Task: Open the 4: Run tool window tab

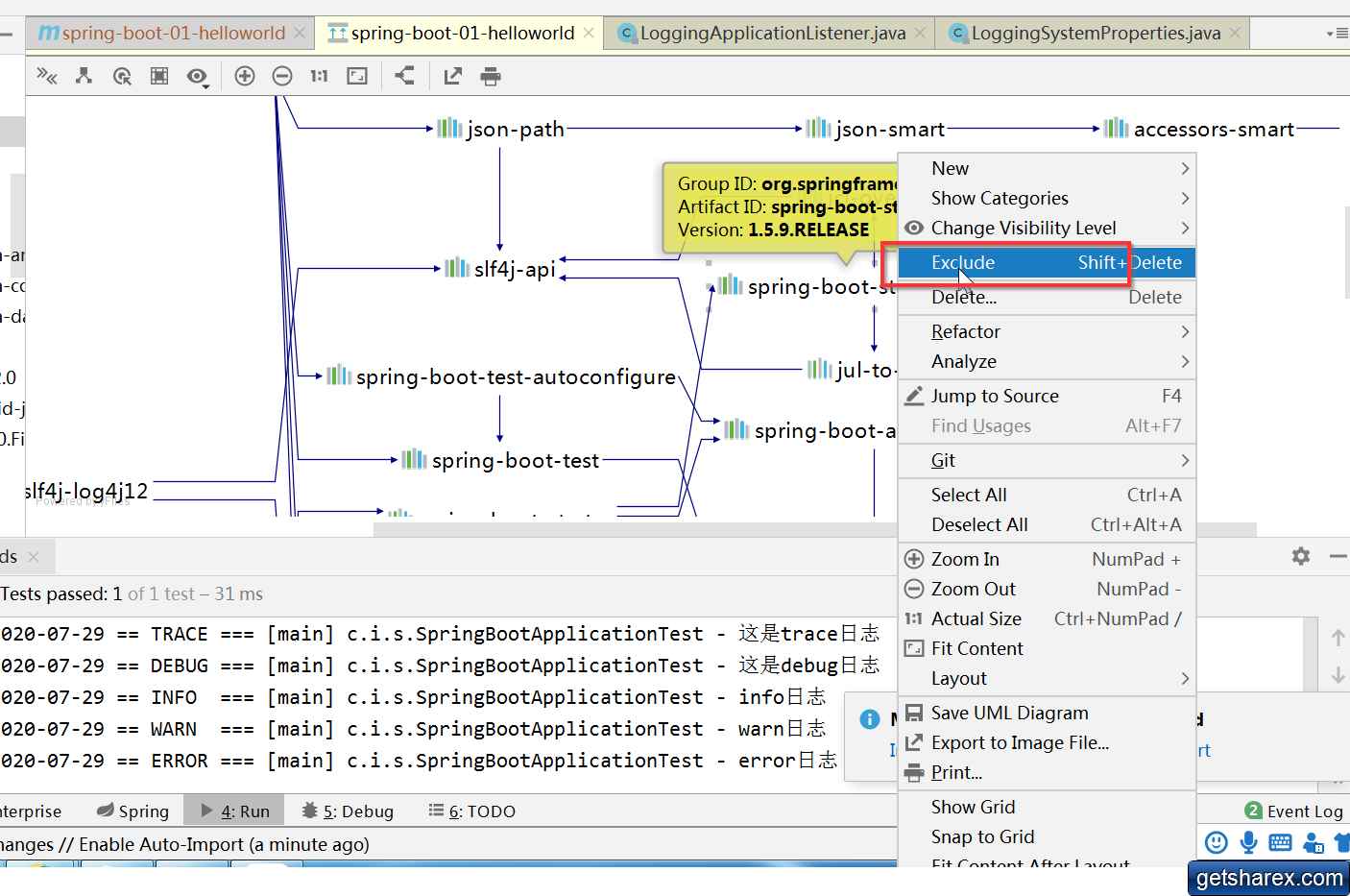Action: click(x=234, y=811)
